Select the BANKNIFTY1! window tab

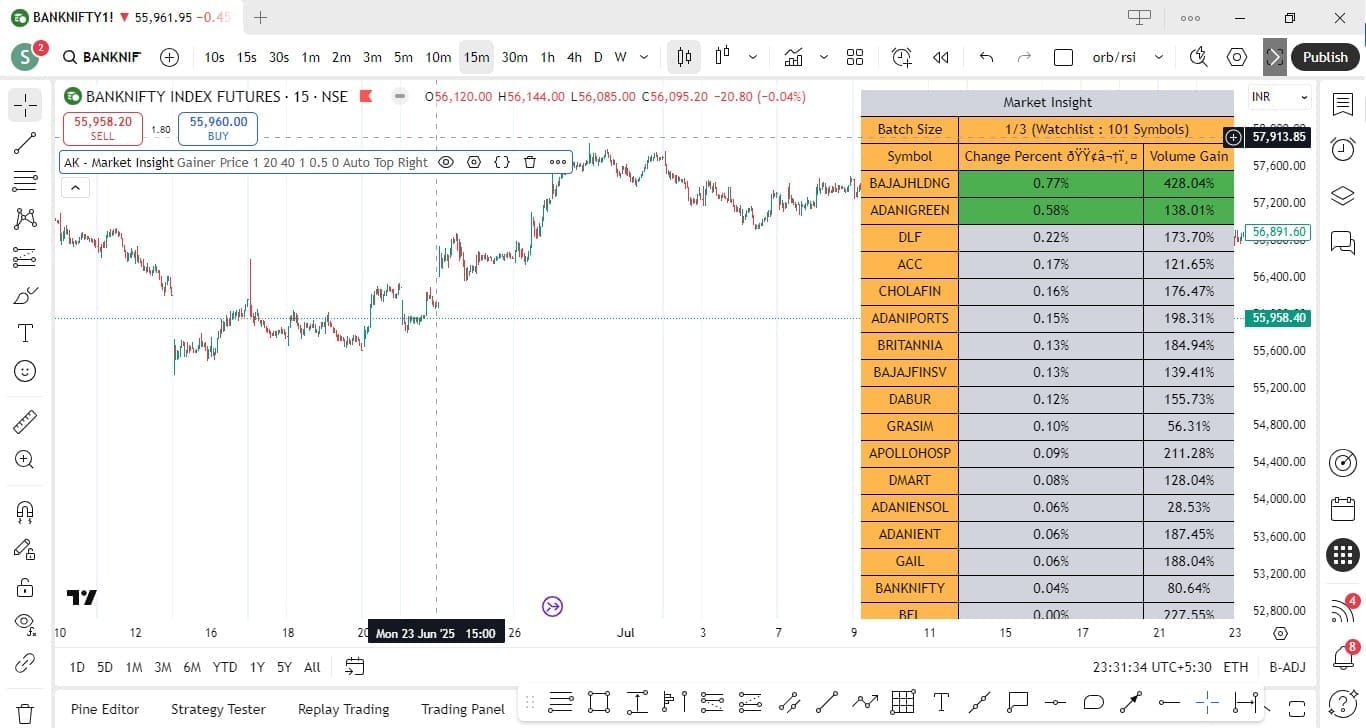[121, 17]
